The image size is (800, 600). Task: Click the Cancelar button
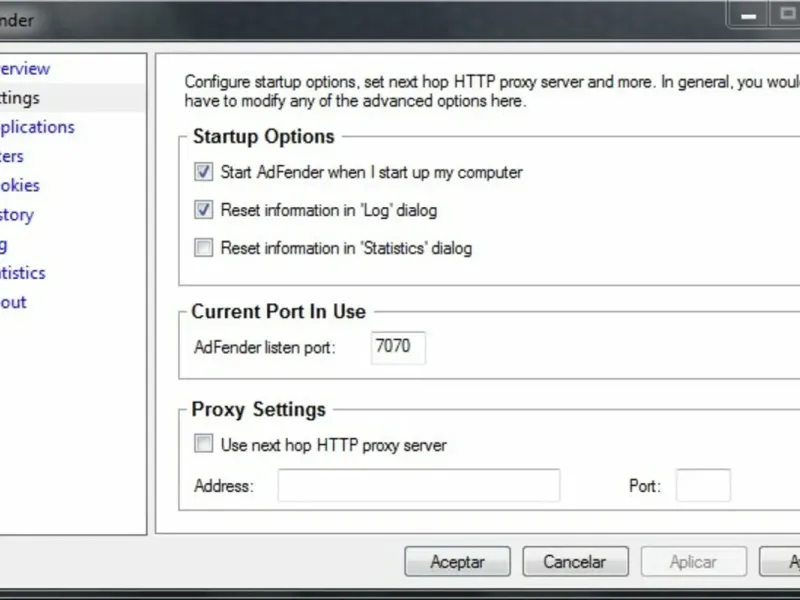[575, 562]
